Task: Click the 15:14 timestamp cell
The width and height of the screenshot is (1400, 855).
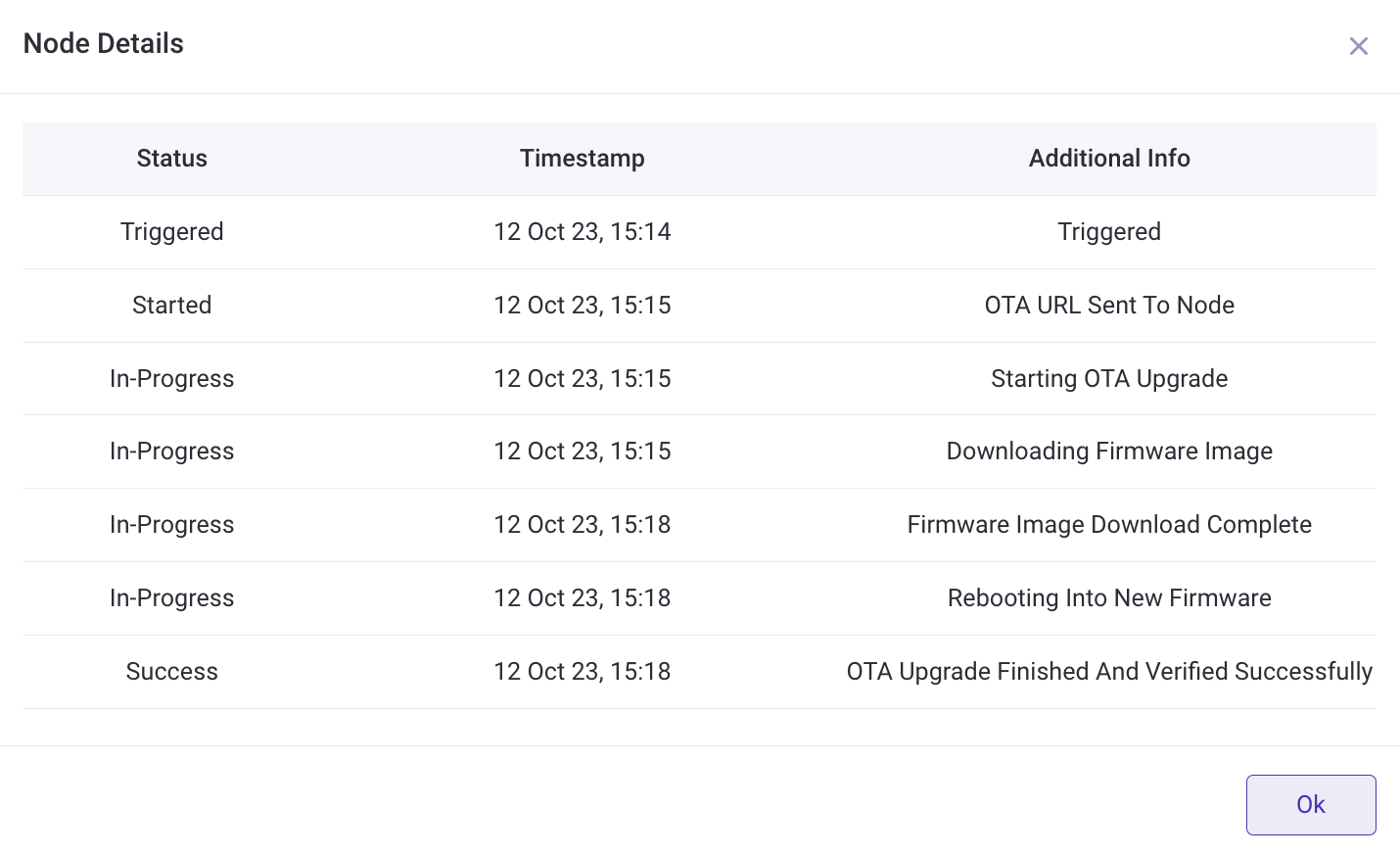Action: tap(583, 232)
